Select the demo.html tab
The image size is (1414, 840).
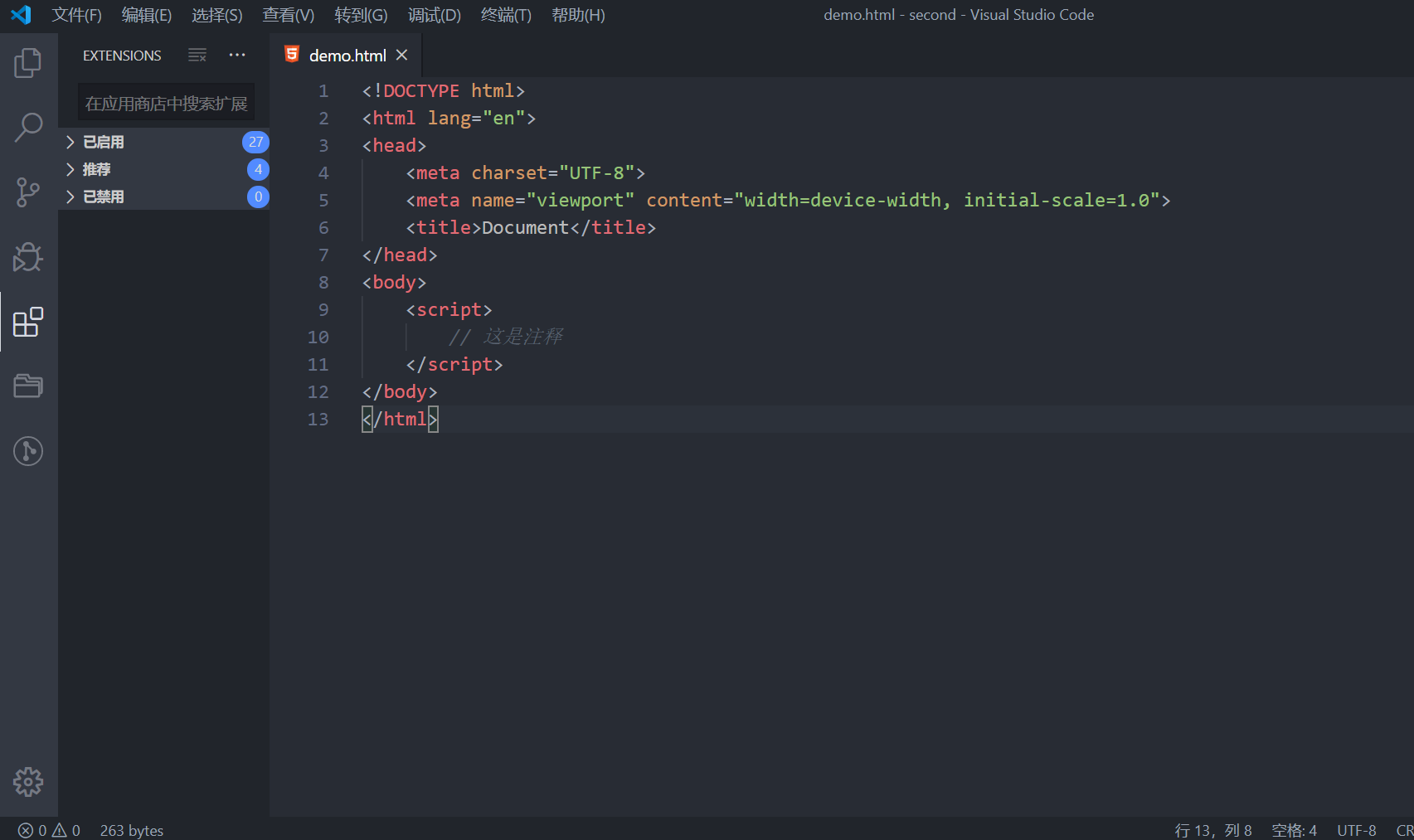point(346,55)
